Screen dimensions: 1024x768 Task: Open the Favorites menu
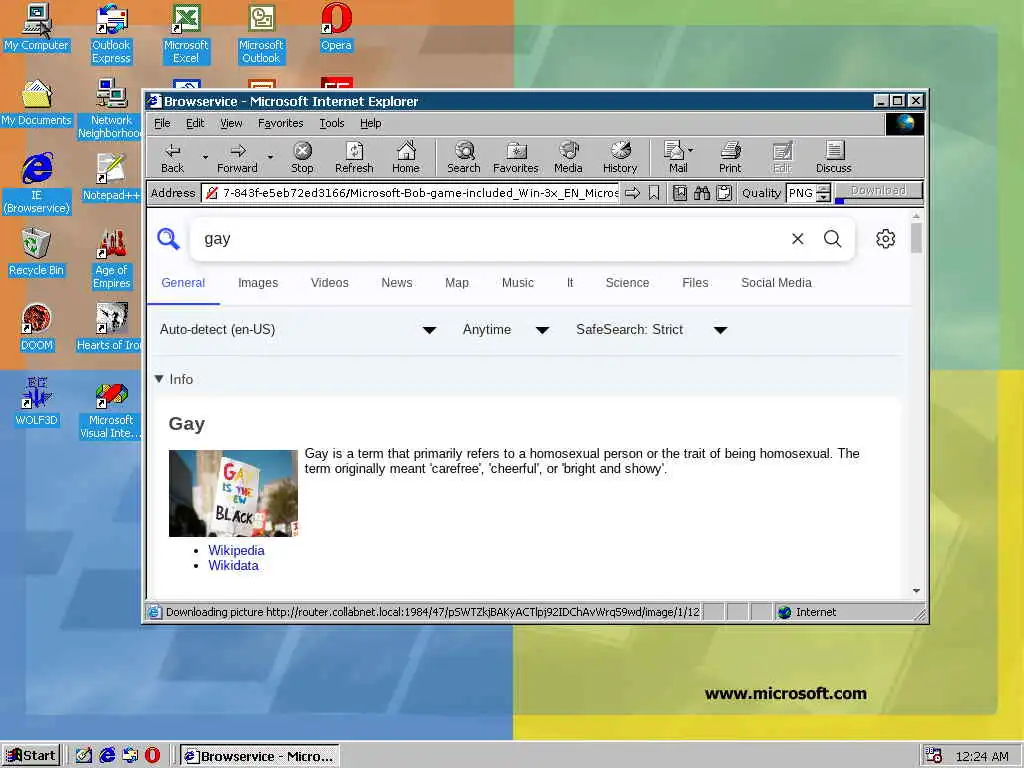click(280, 123)
